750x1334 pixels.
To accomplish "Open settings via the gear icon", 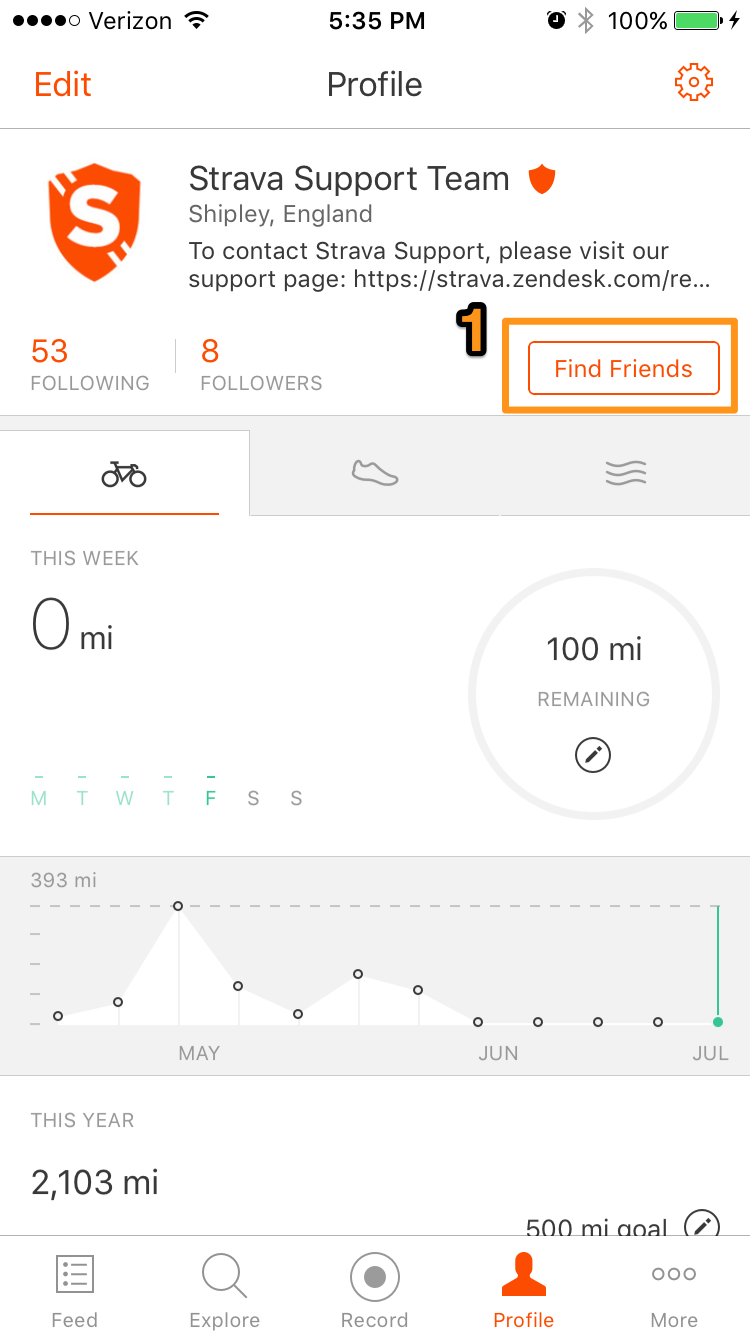I will [x=694, y=83].
